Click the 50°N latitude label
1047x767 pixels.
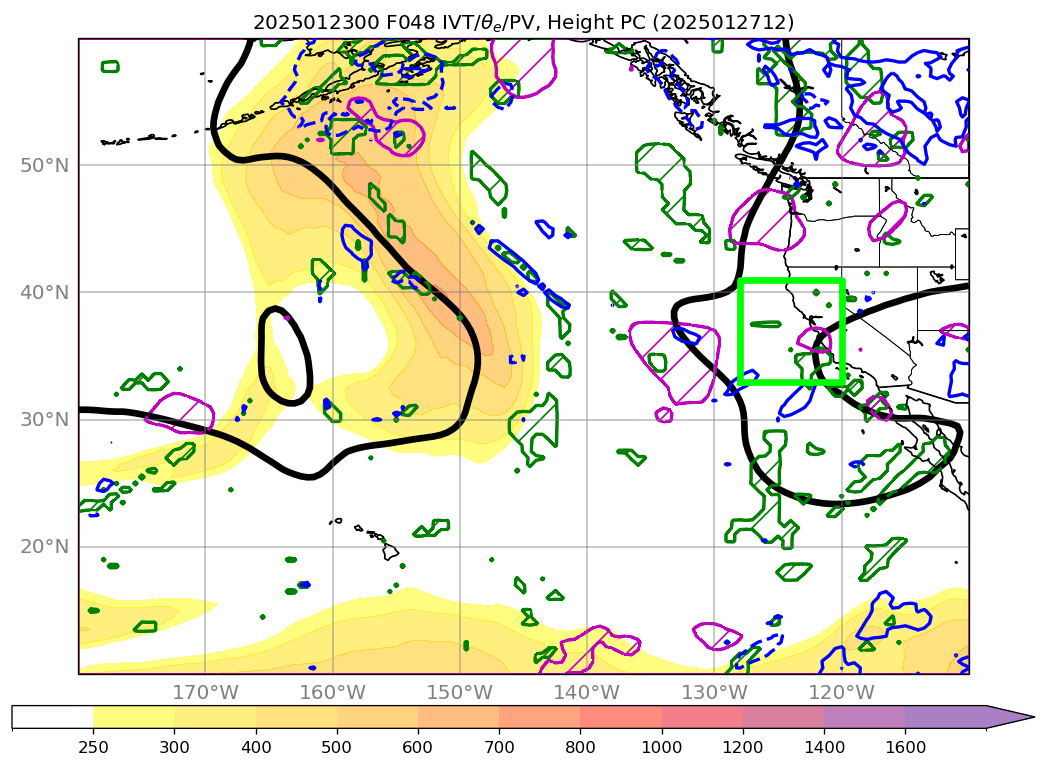(44, 166)
